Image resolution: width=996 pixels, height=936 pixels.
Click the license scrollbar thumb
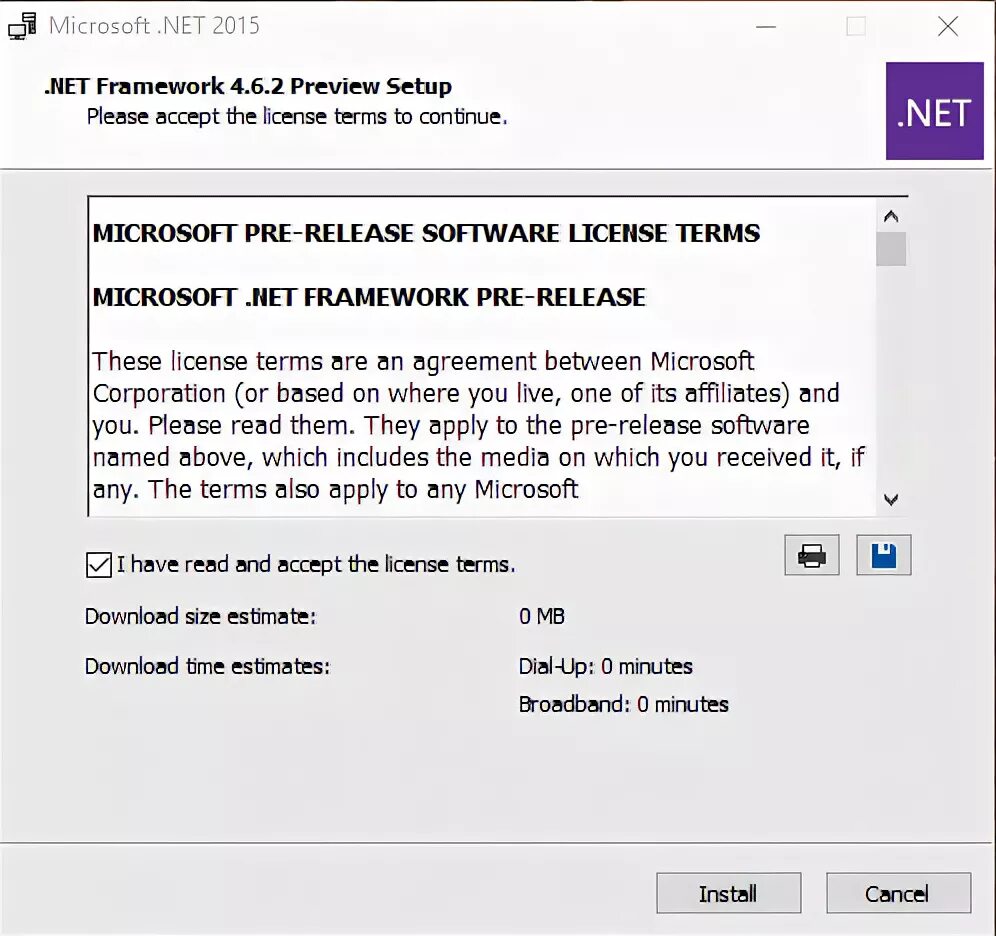click(891, 248)
